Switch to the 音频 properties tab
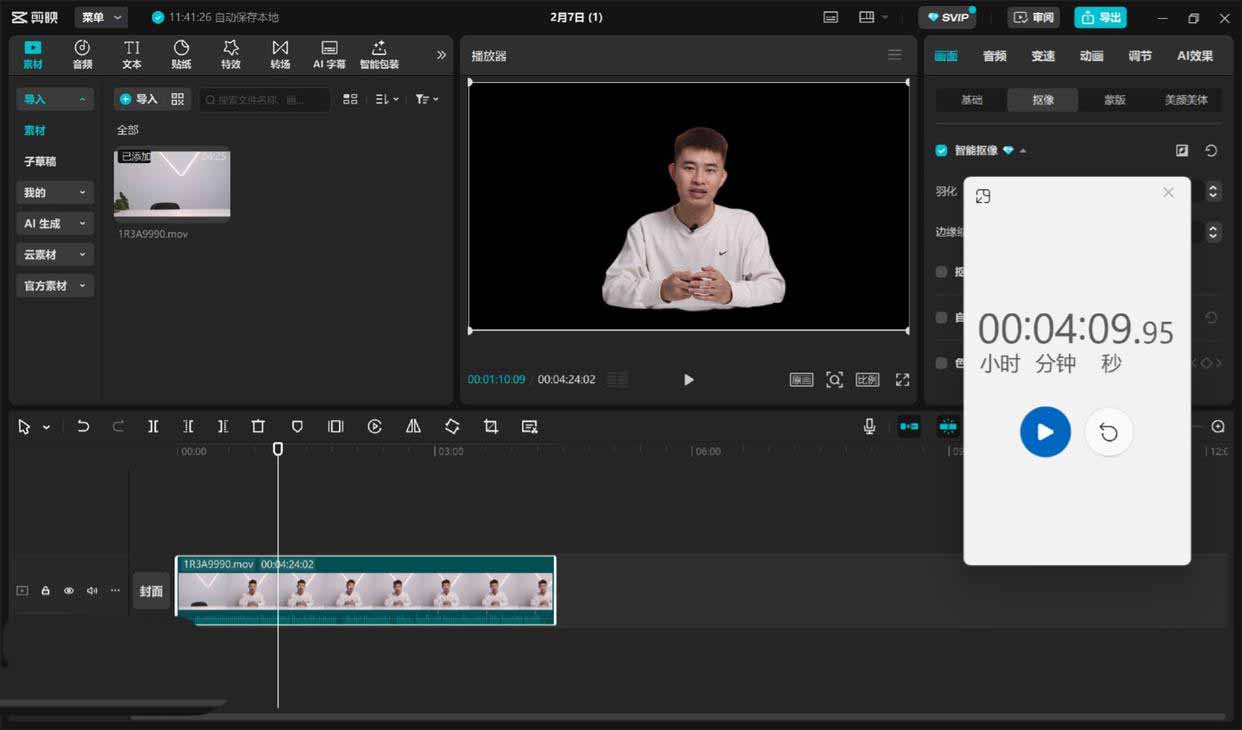Image resolution: width=1242 pixels, height=730 pixels. (994, 56)
